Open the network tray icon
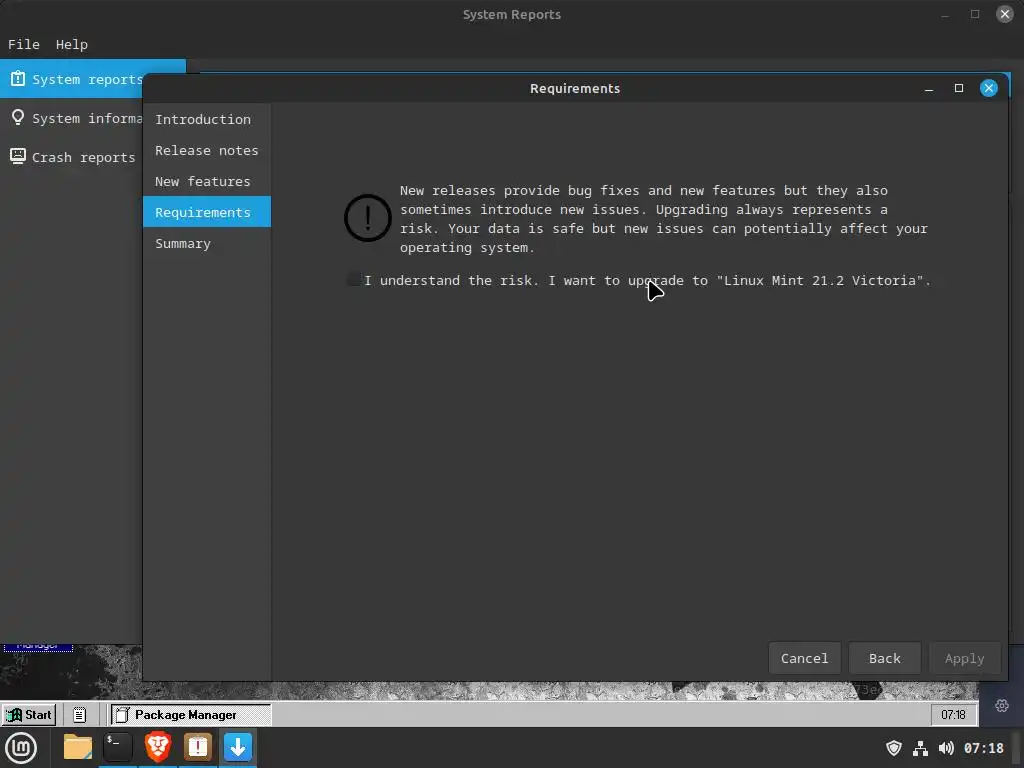The height and width of the screenshot is (768, 1024). pyautogui.click(x=920, y=748)
